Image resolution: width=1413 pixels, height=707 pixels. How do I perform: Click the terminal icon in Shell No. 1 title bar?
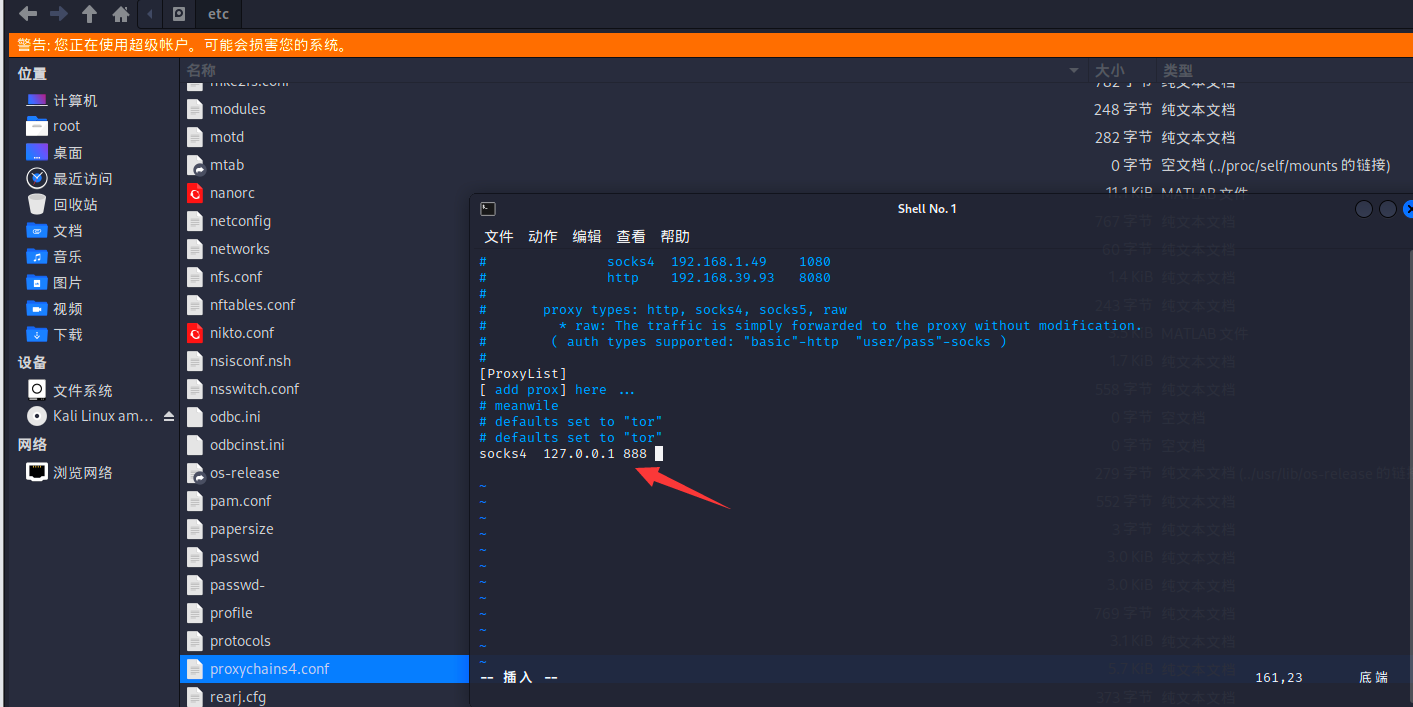tap(488, 209)
